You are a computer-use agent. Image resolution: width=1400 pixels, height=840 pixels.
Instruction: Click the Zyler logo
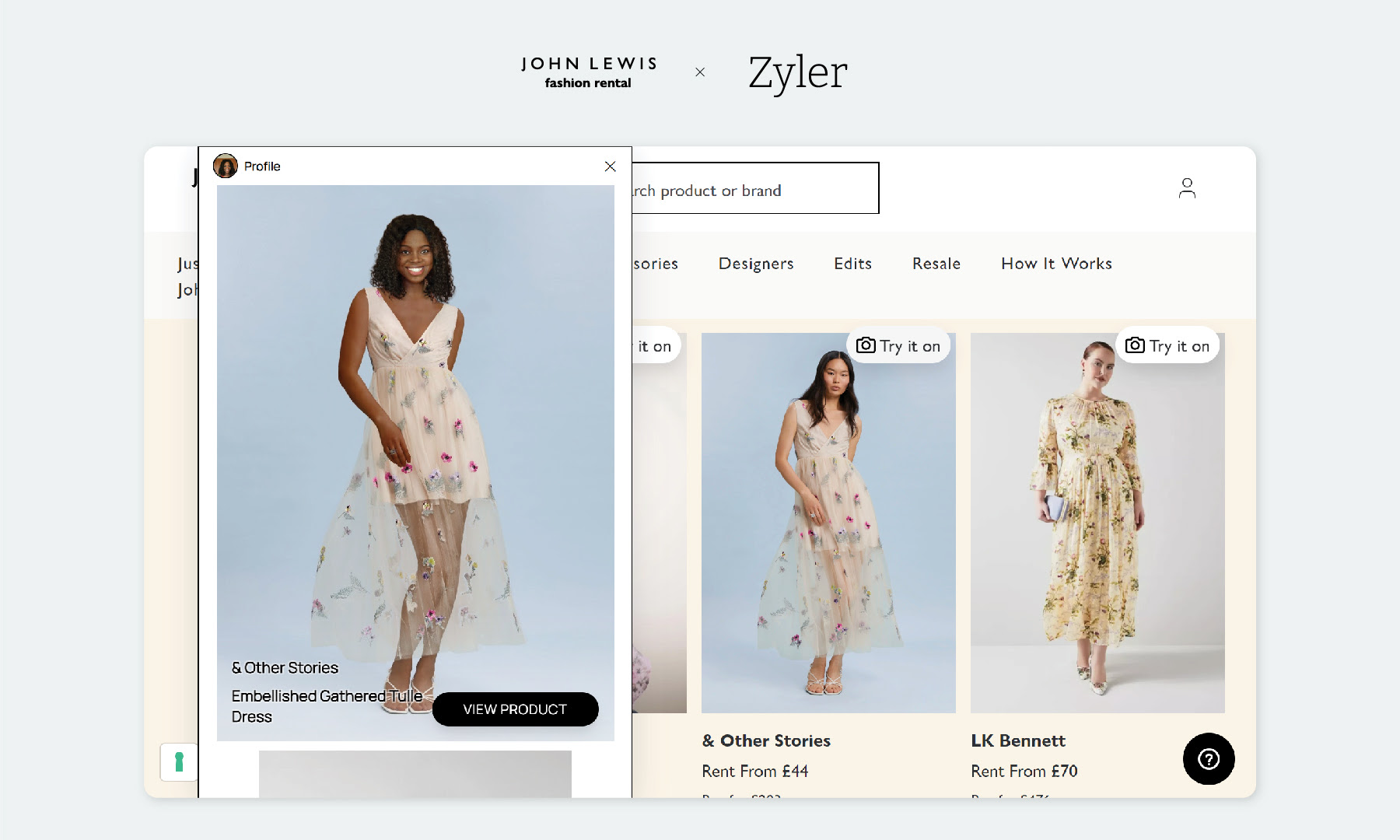pos(798,73)
